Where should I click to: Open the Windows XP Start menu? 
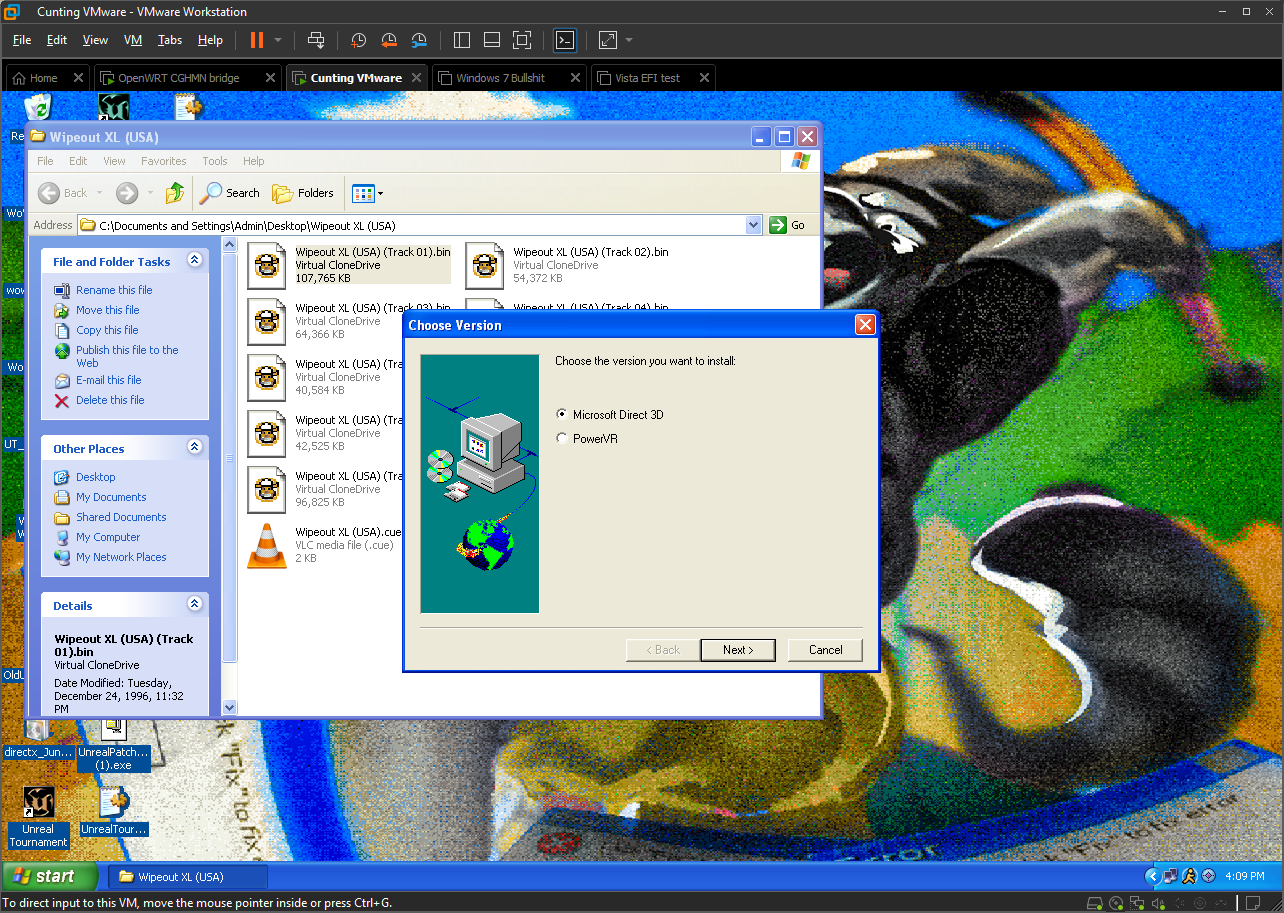(x=50, y=877)
